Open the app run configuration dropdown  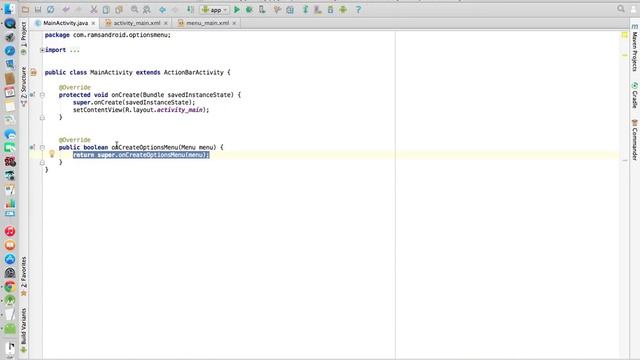214,10
